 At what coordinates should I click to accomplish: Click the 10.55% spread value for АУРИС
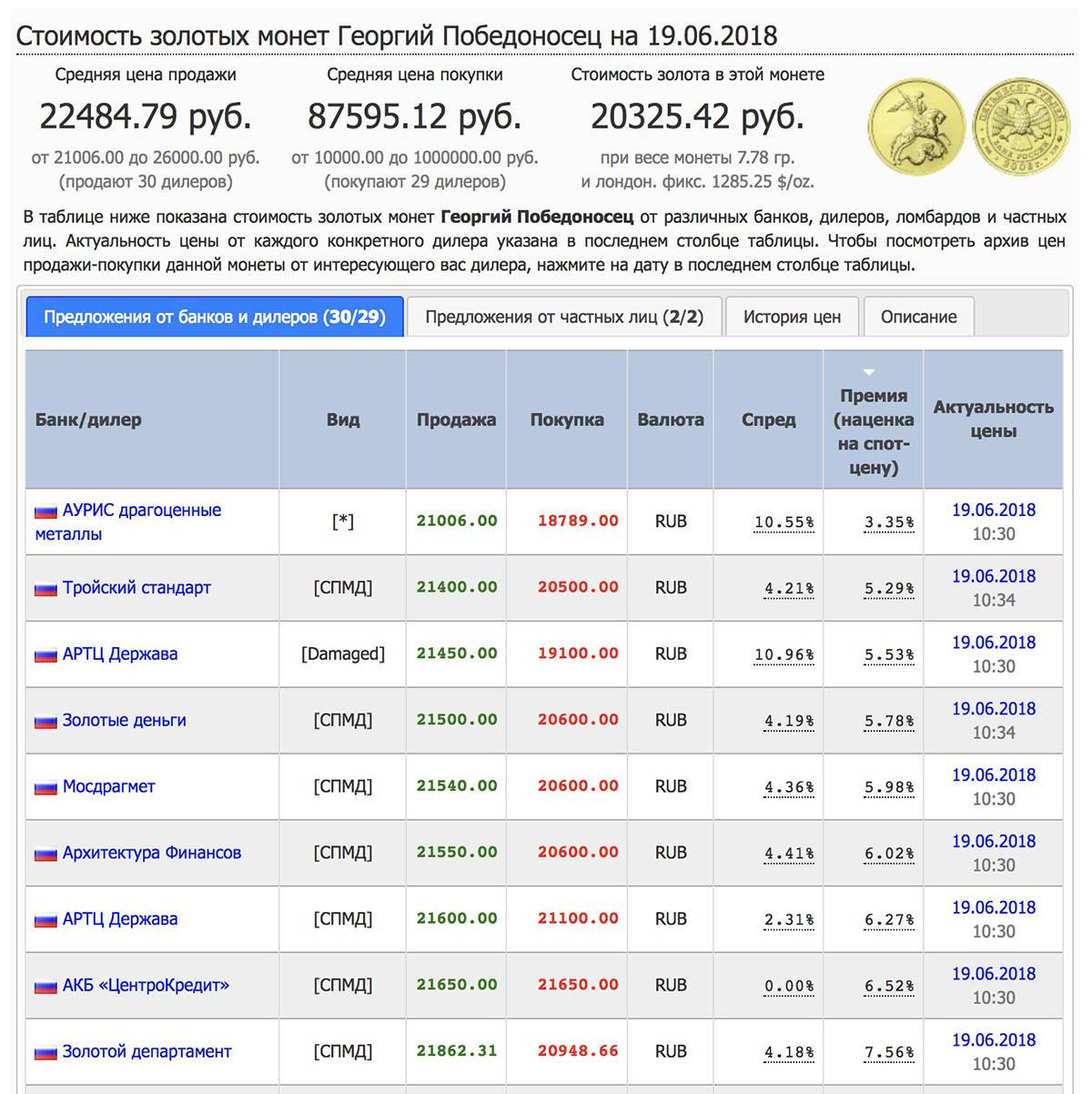coord(784,522)
